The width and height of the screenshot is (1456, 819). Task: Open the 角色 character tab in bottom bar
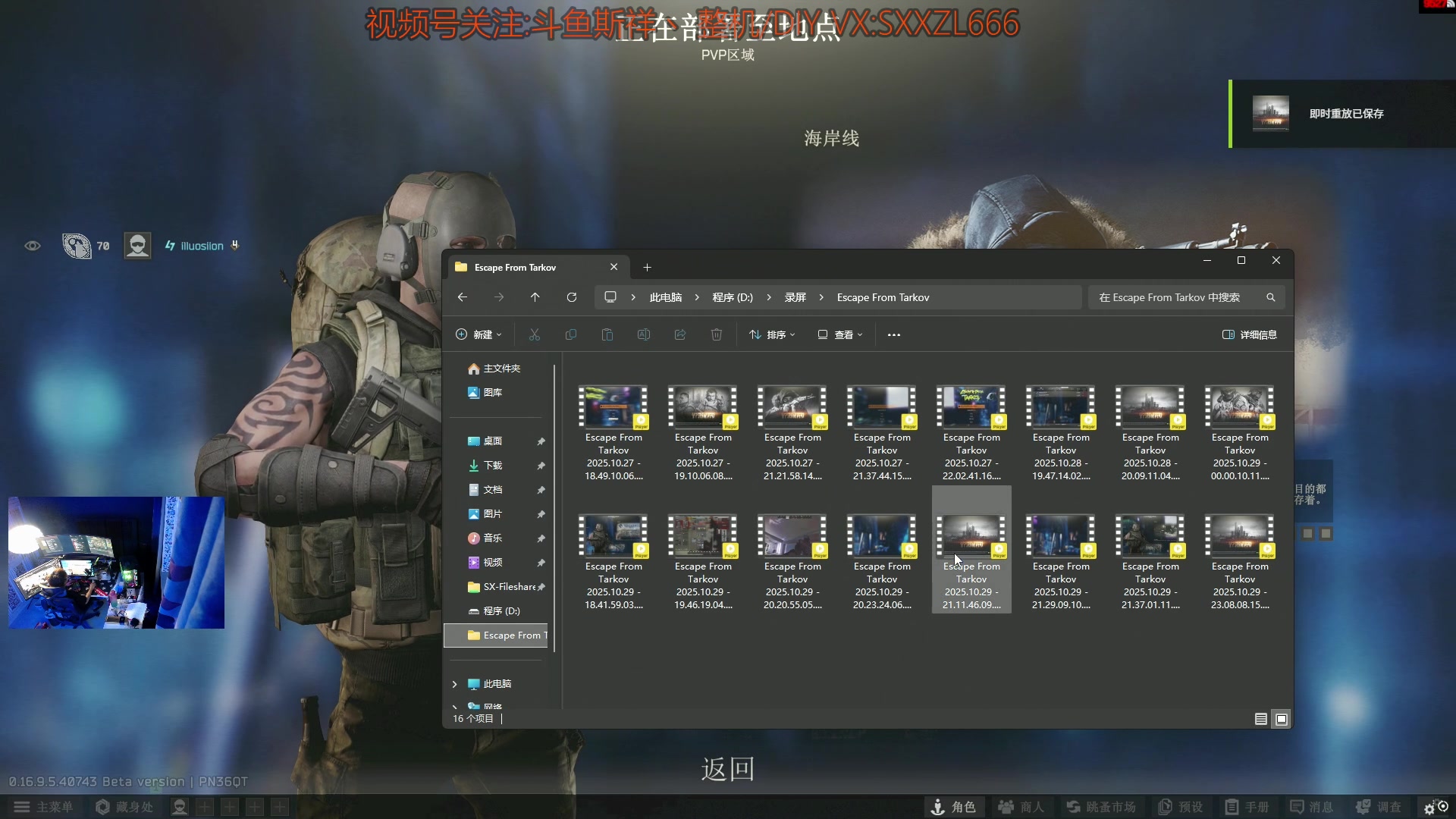[954, 807]
